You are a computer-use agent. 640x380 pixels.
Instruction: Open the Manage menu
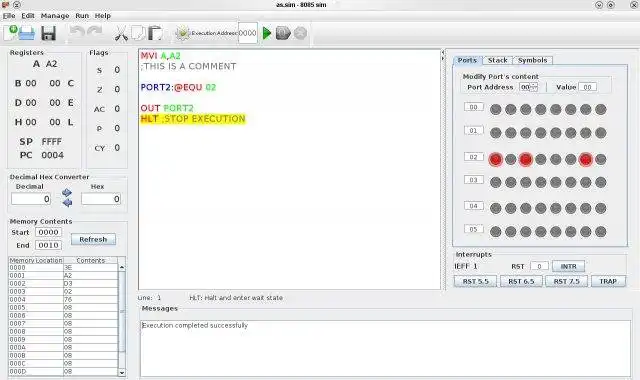pos(55,16)
